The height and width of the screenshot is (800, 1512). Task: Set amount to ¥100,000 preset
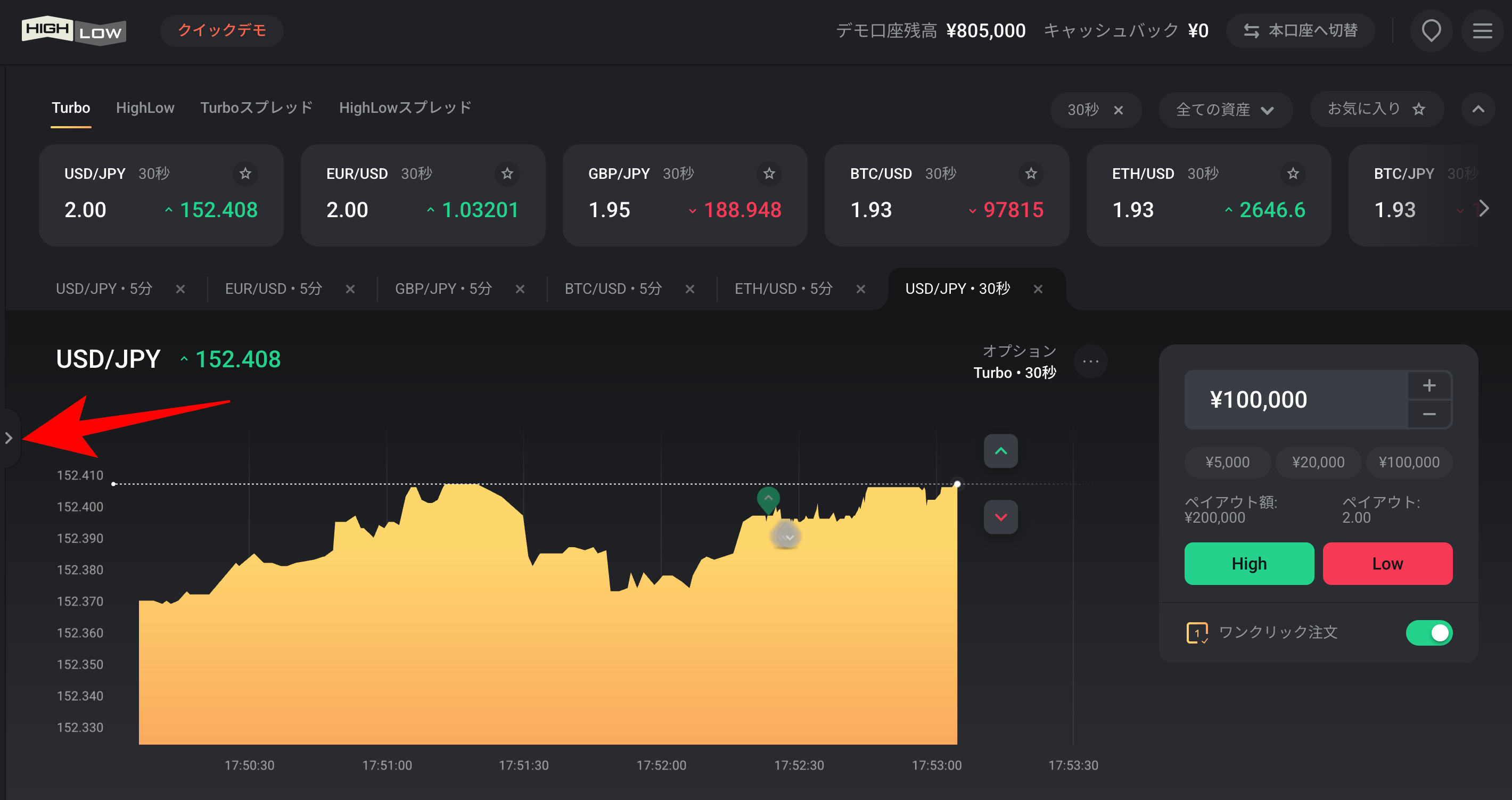pos(1409,463)
